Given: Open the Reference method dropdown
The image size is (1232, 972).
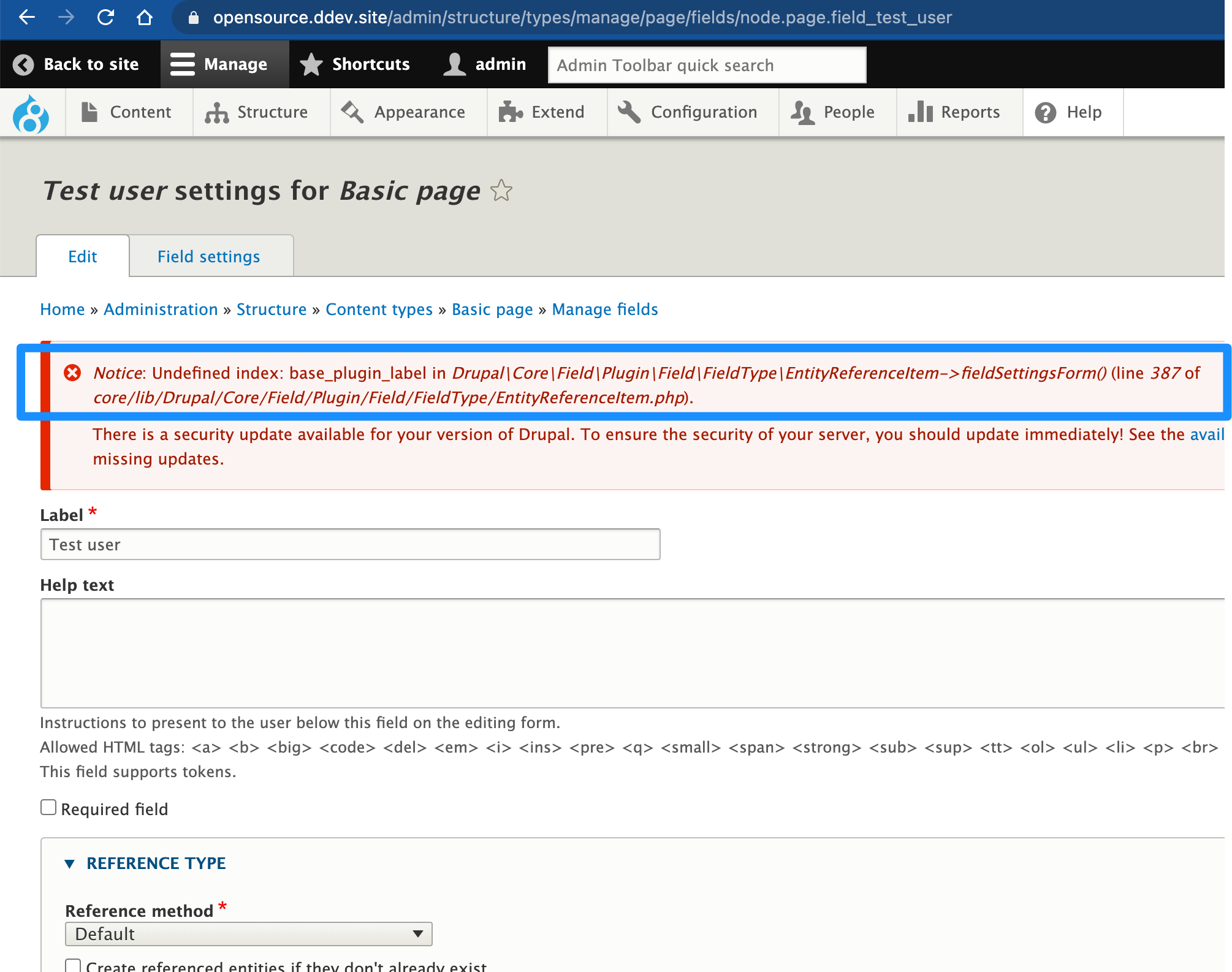Looking at the screenshot, I should point(248,934).
